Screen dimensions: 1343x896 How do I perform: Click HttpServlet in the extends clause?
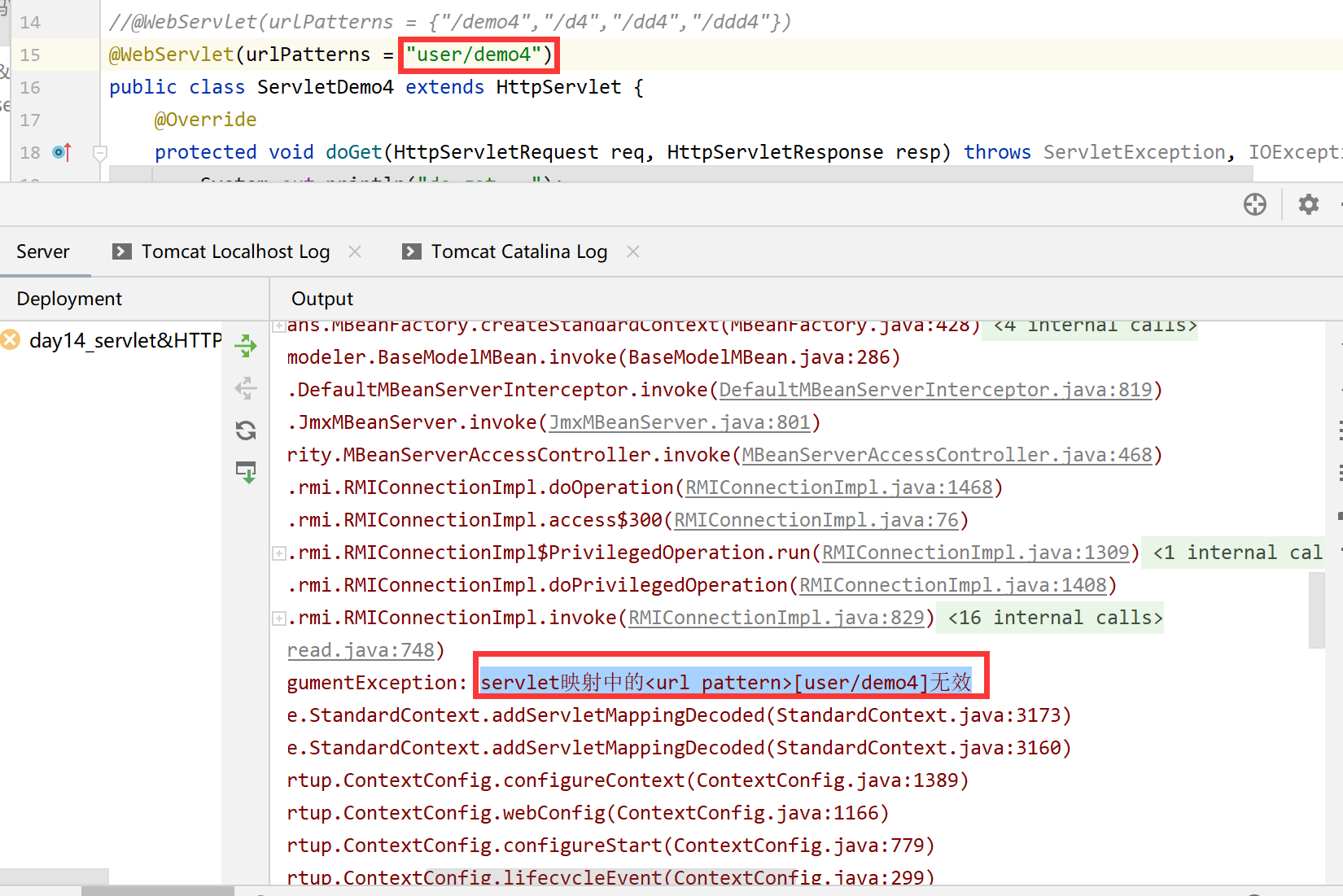tap(559, 87)
